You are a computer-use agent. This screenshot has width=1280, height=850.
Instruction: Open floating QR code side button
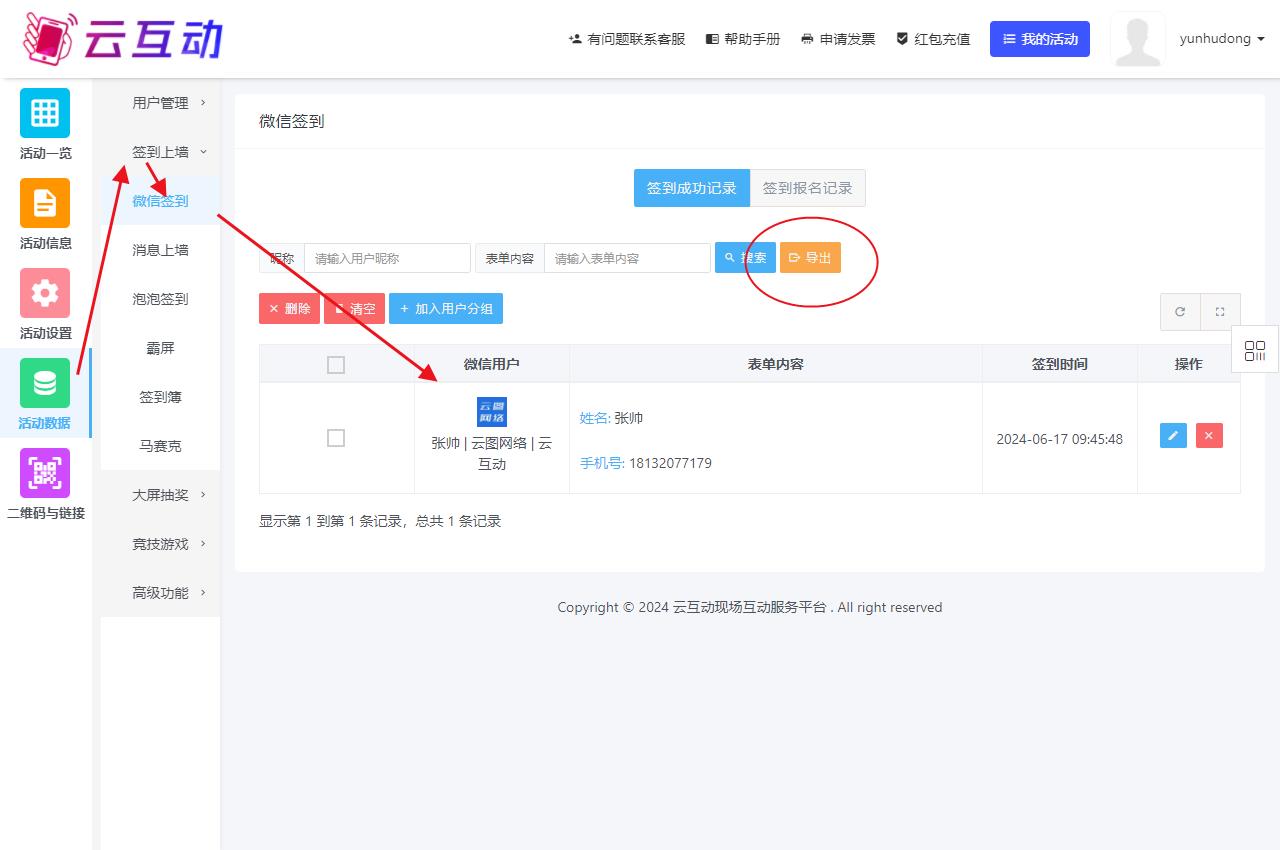click(x=1255, y=350)
